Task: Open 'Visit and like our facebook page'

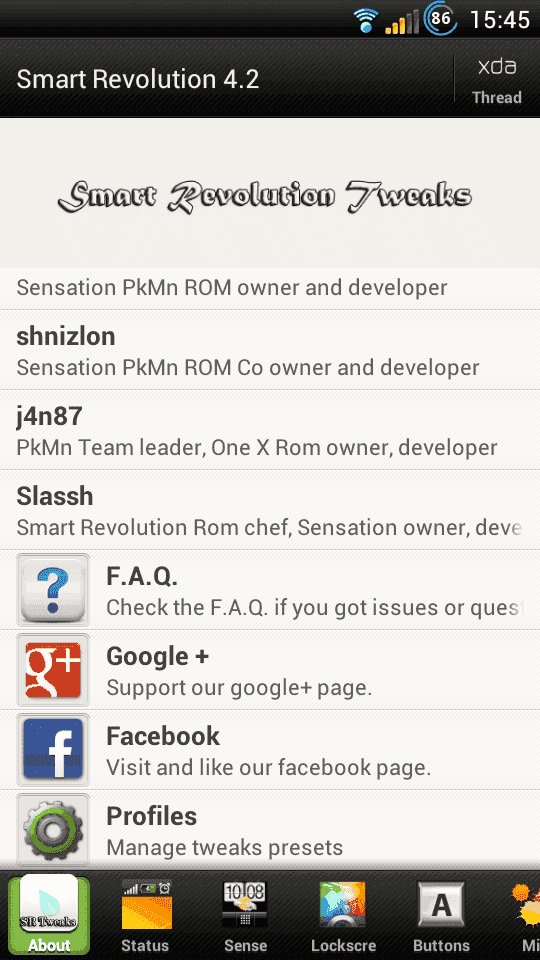Action: (270, 750)
